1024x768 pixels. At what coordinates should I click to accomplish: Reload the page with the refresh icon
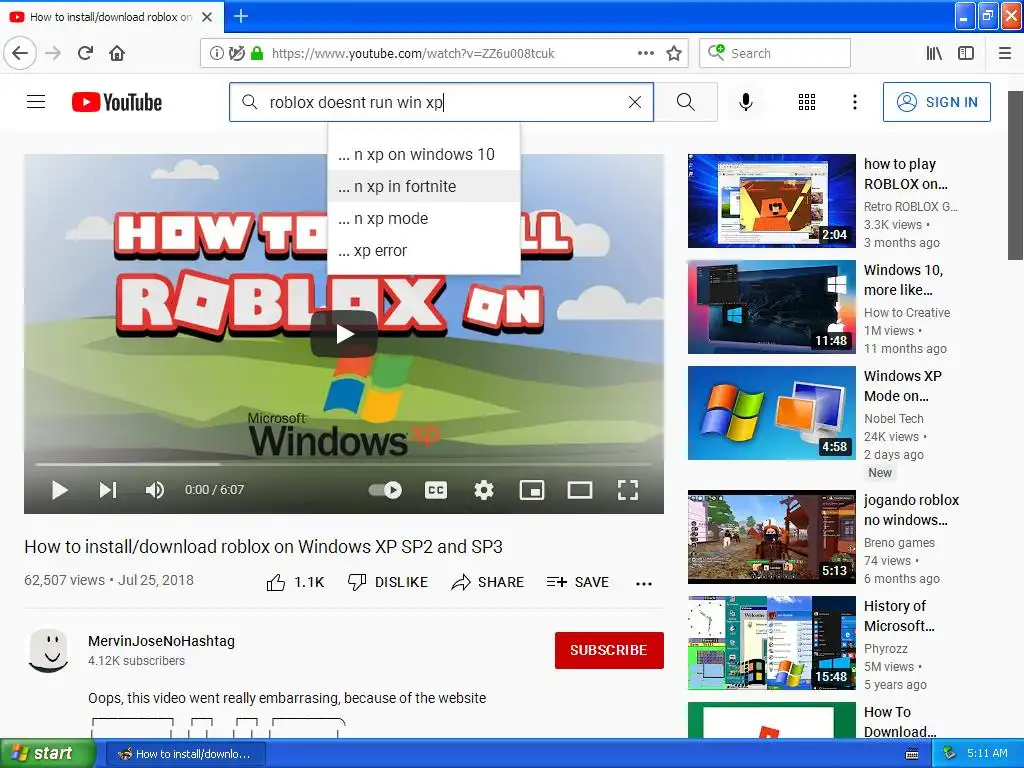point(86,53)
